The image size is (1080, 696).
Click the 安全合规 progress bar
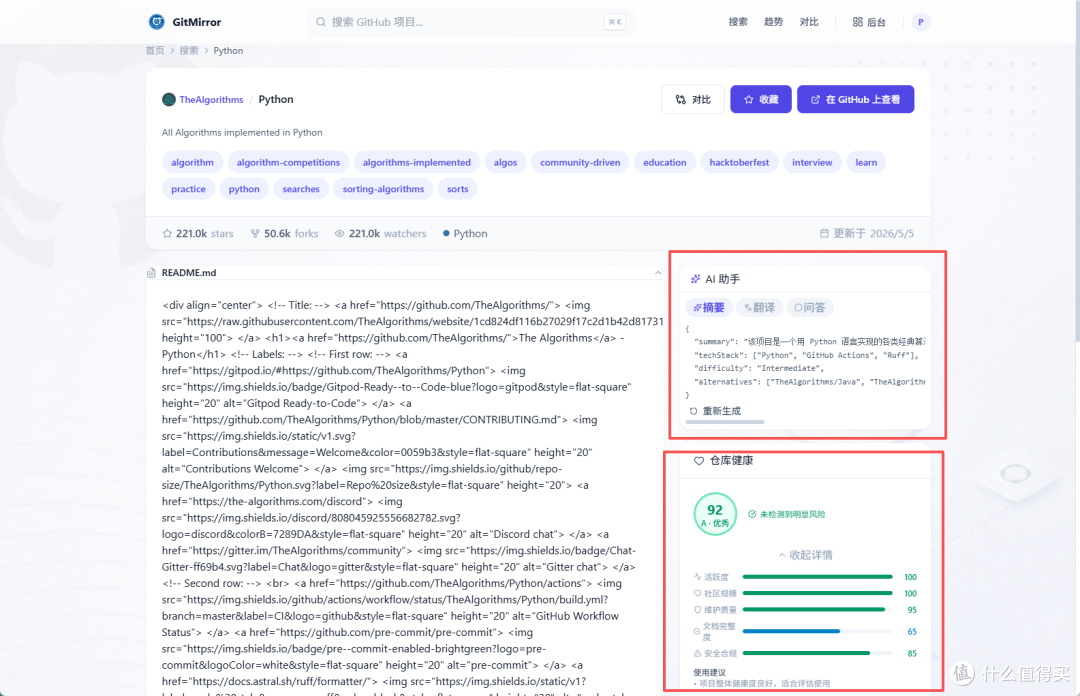[818, 653]
